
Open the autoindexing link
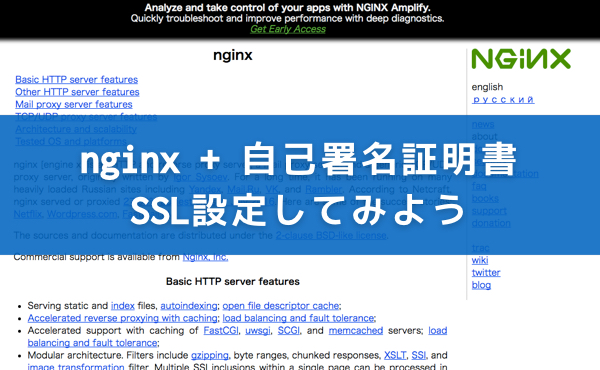tap(189, 306)
